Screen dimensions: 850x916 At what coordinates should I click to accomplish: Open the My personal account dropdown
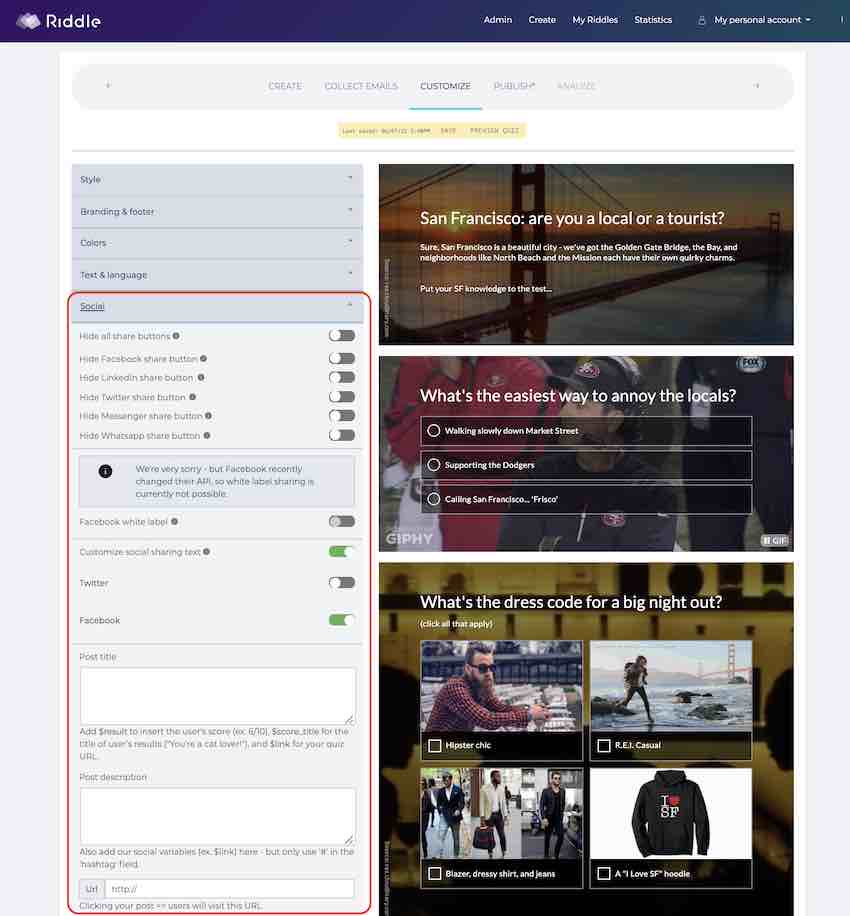pyautogui.click(x=762, y=20)
